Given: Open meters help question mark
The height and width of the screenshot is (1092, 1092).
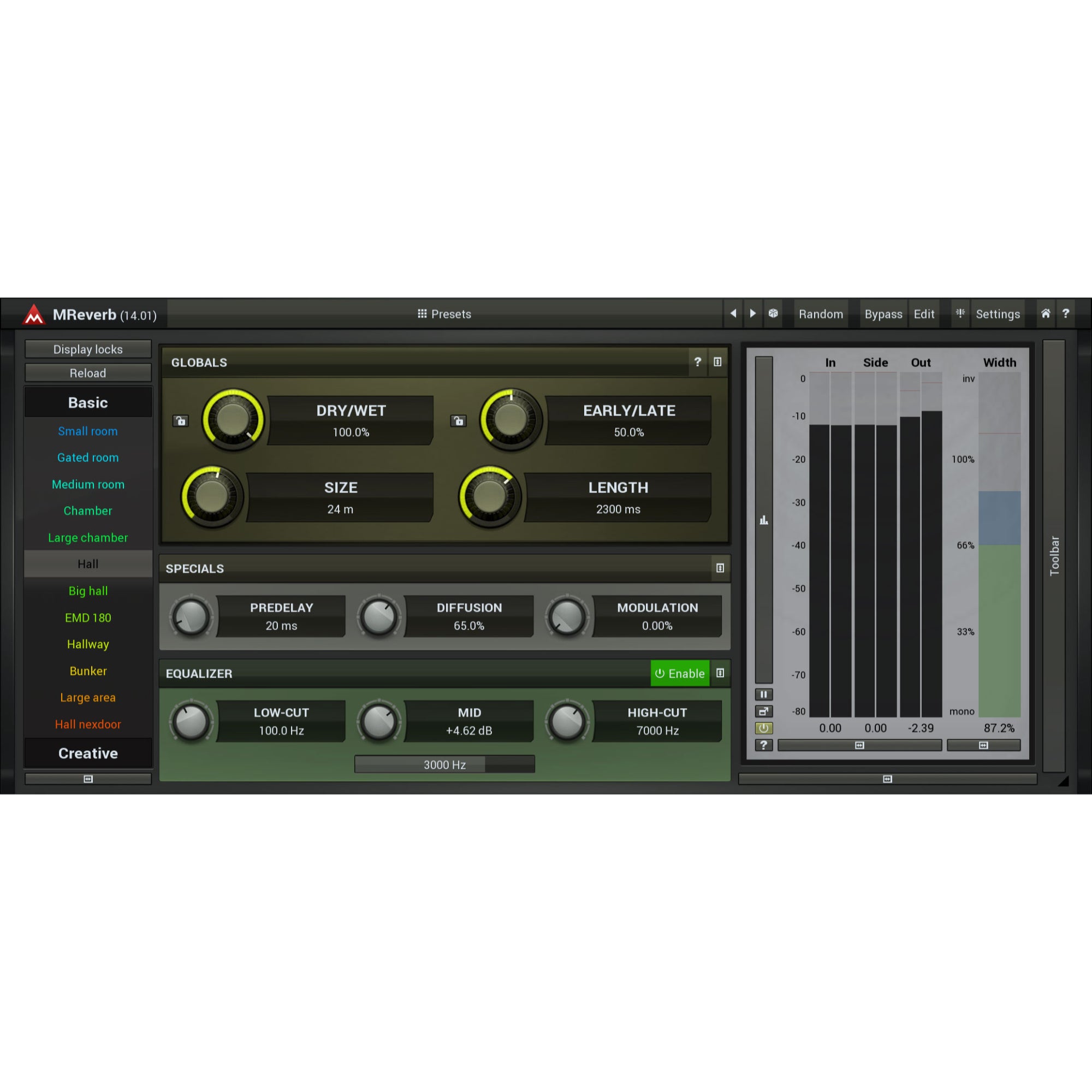Looking at the screenshot, I should tap(764, 745).
